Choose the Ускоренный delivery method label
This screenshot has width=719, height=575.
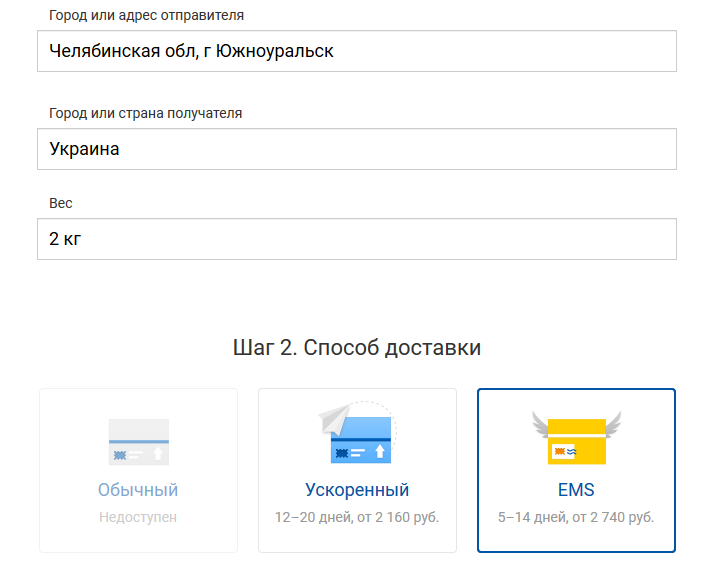tap(357, 490)
